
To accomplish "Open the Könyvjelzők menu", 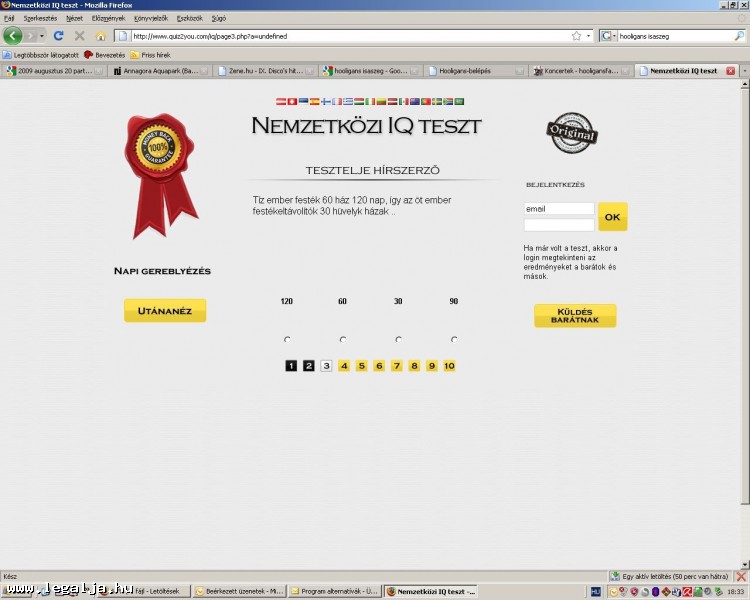I will point(151,18).
